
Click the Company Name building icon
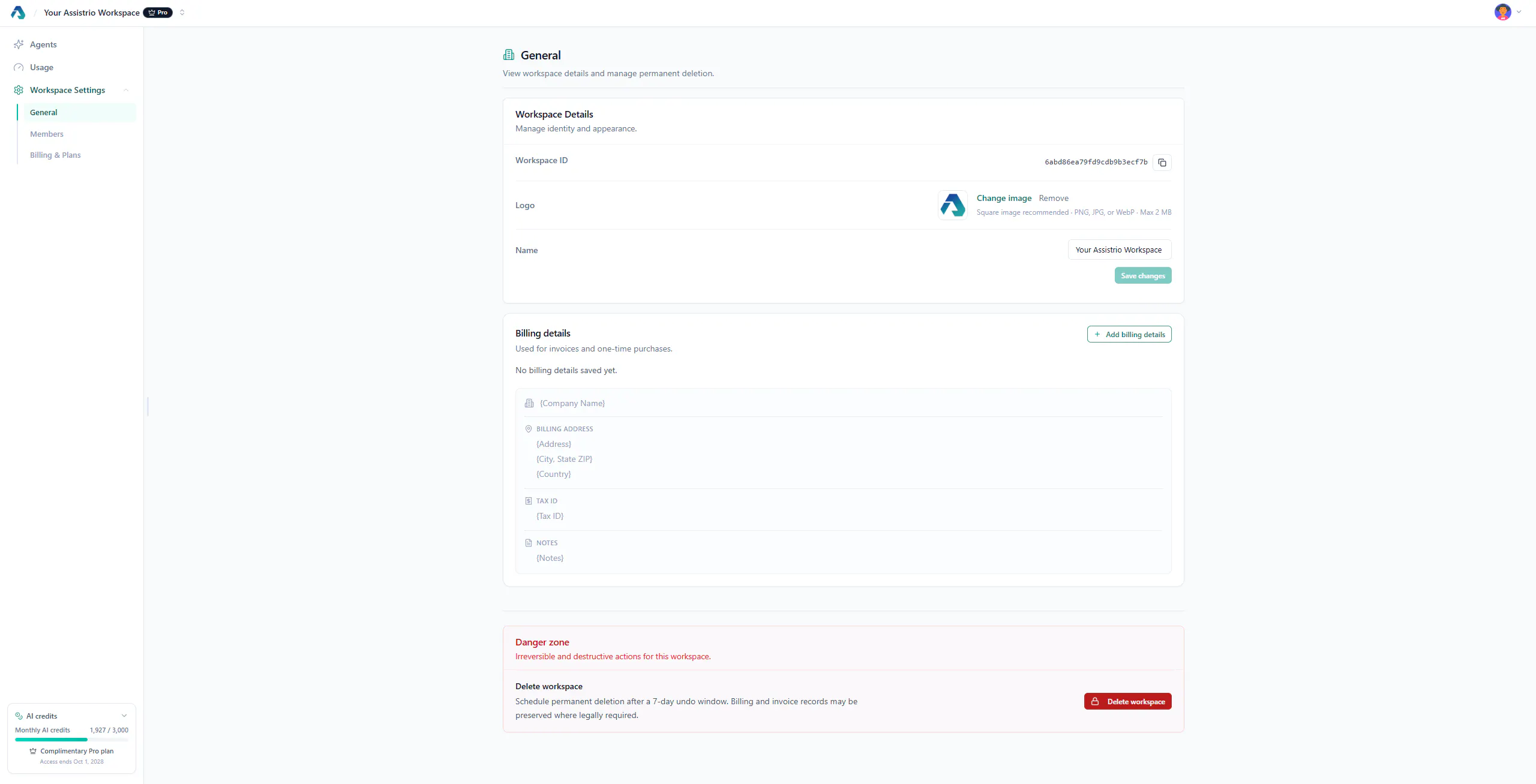(529, 404)
